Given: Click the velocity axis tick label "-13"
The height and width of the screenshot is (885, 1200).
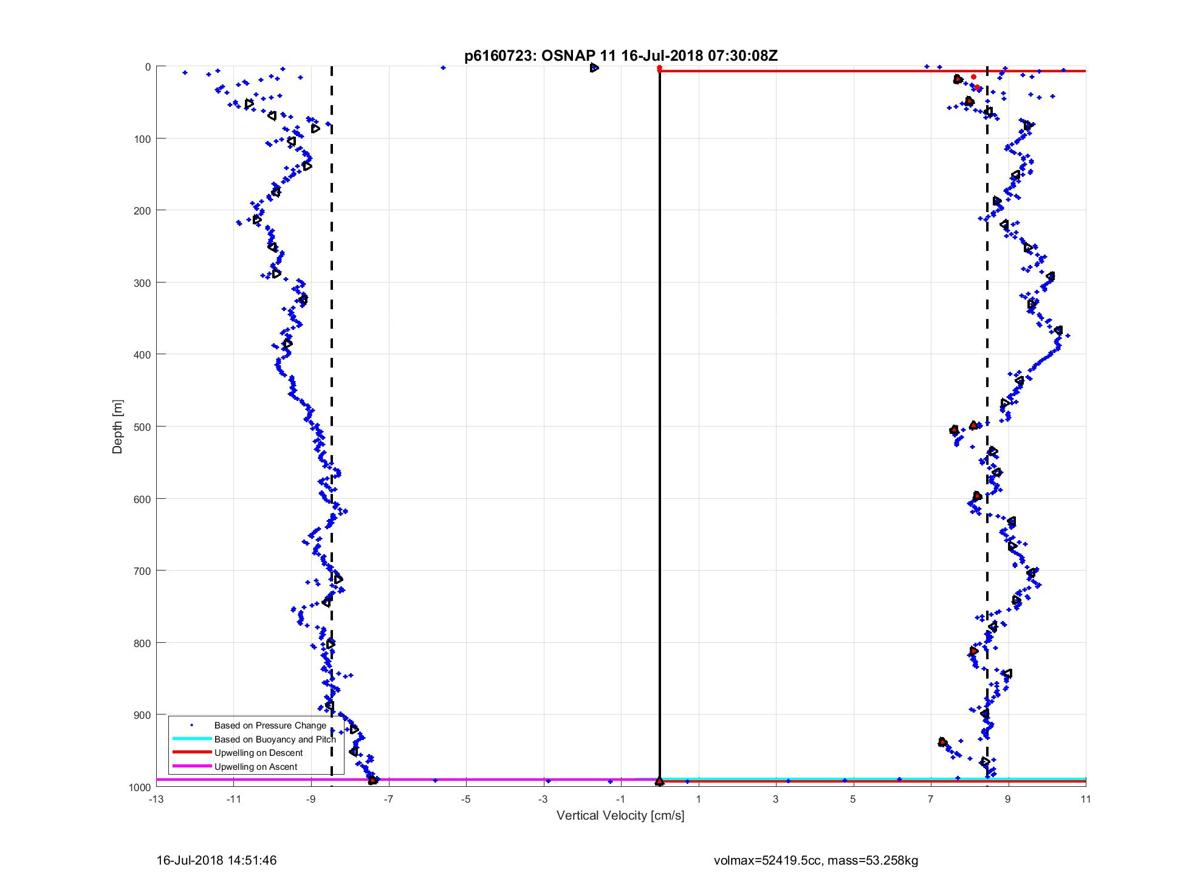Looking at the screenshot, I should (x=155, y=799).
